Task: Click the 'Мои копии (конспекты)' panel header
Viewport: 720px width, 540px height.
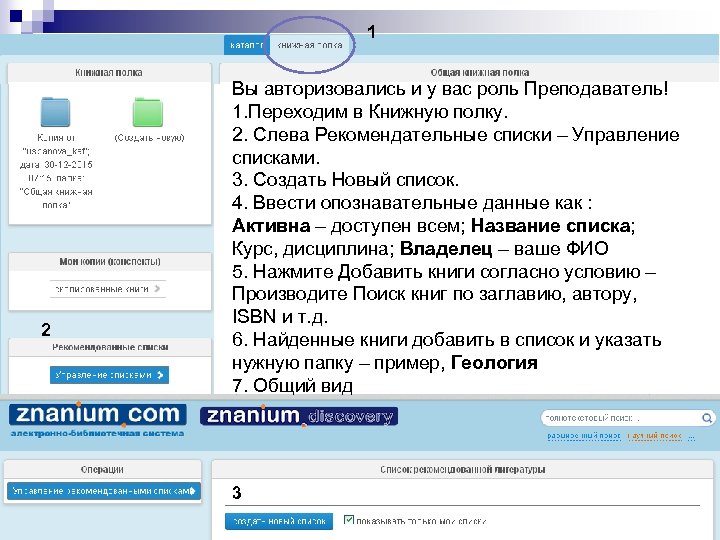Action: click(x=110, y=261)
